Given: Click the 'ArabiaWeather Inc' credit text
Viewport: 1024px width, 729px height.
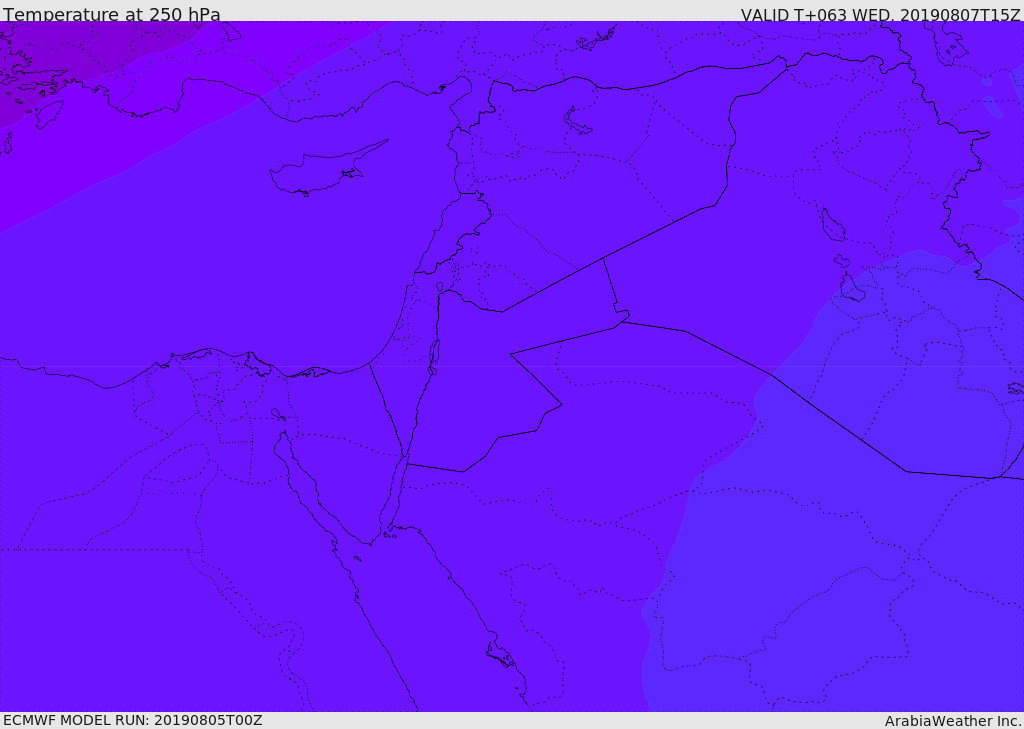Looking at the screenshot, I should (954, 721).
